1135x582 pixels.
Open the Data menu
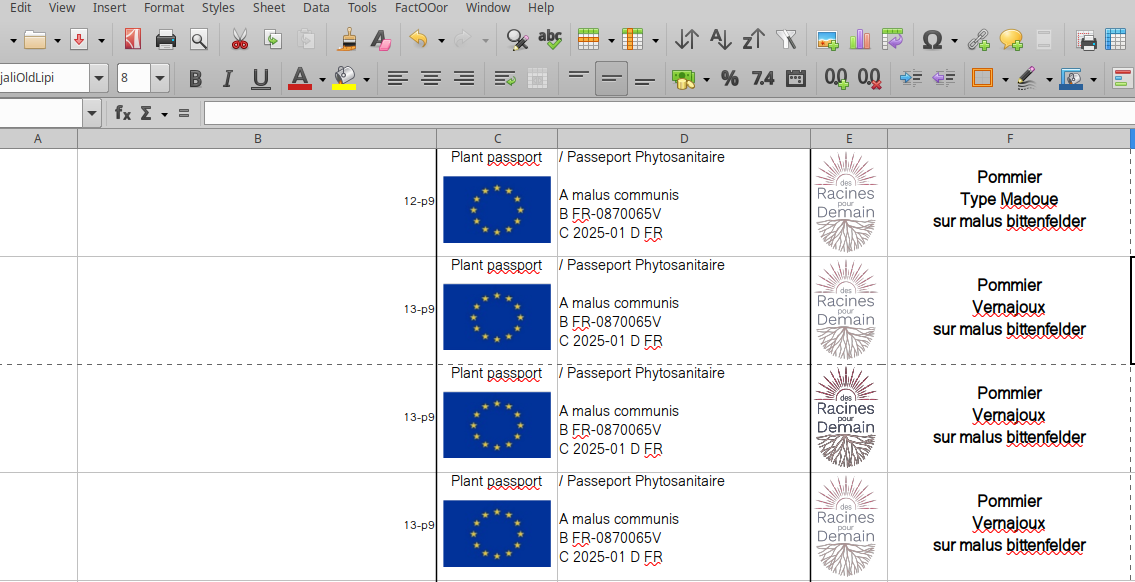pos(316,8)
